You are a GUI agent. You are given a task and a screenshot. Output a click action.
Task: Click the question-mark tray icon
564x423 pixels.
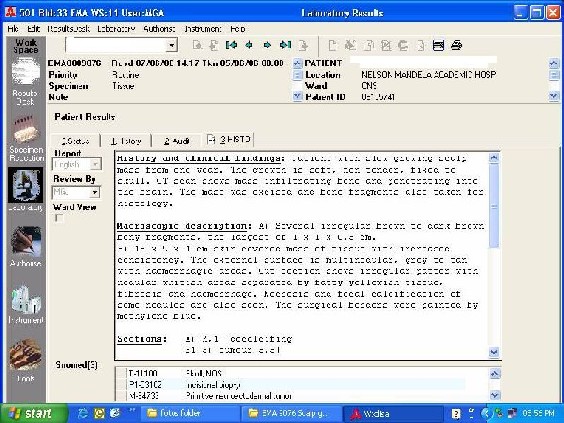click(456, 413)
